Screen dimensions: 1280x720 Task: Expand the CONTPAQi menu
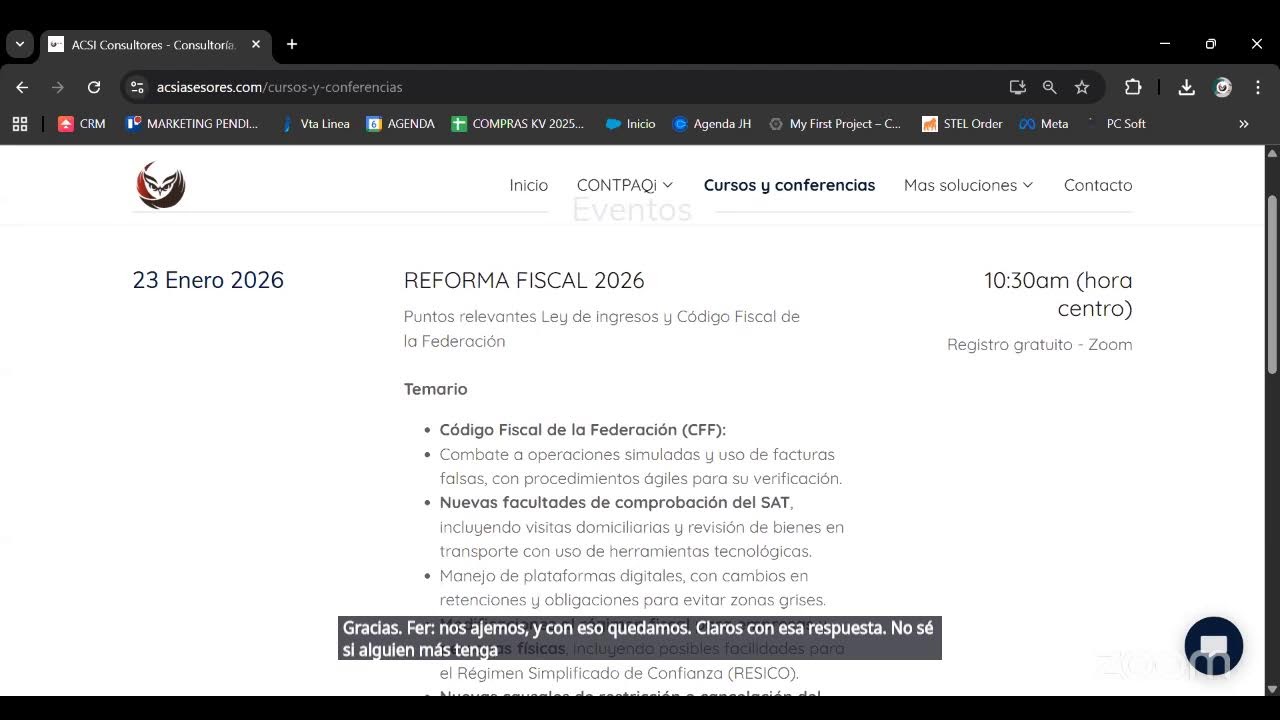pos(625,185)
